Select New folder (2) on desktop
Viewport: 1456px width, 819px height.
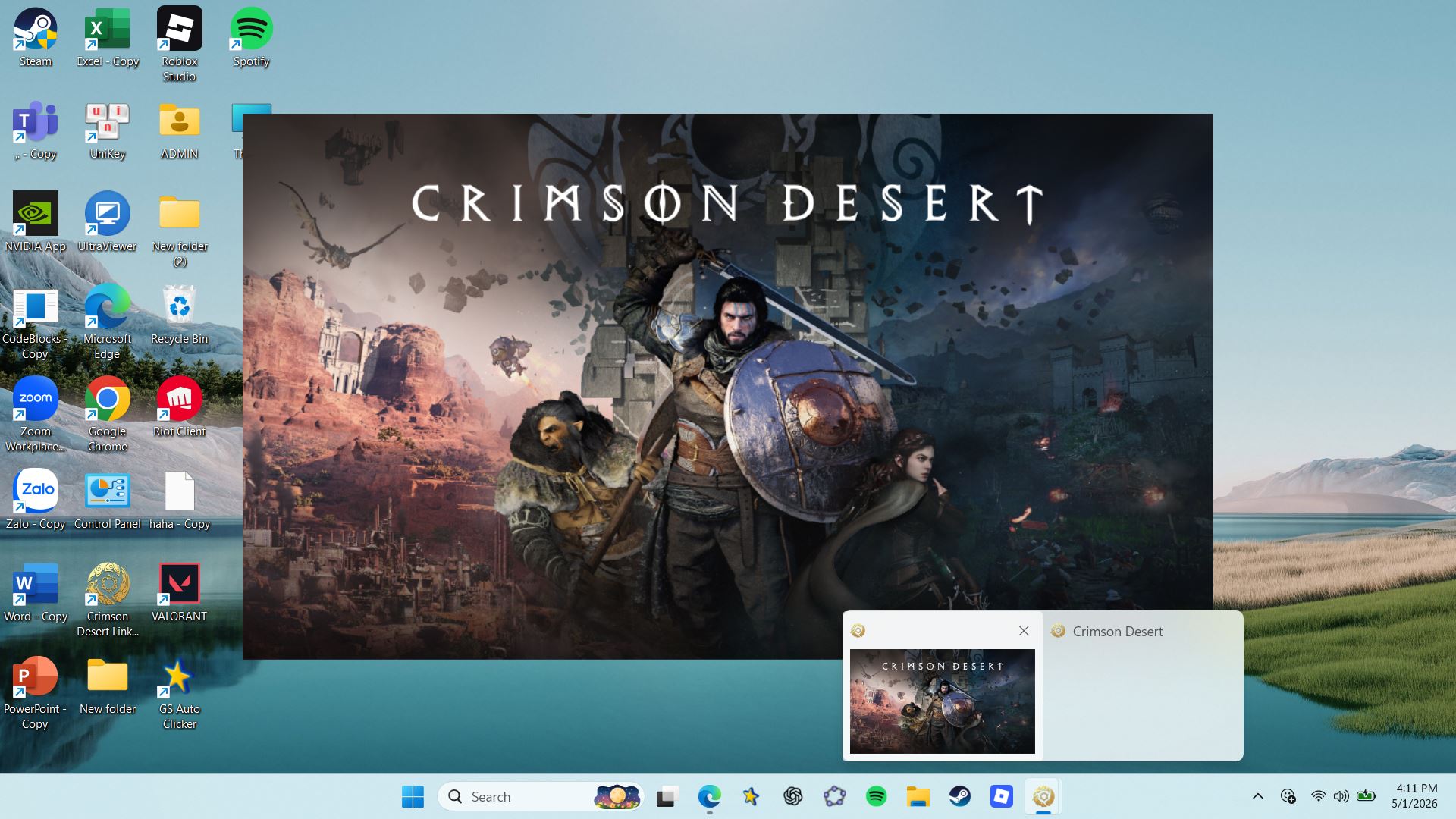point(180,230)
